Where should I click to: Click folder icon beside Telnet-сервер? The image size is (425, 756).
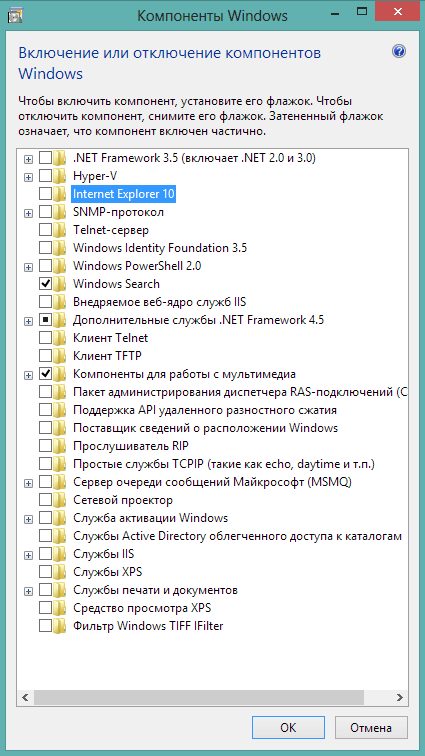tap(59, 230)
